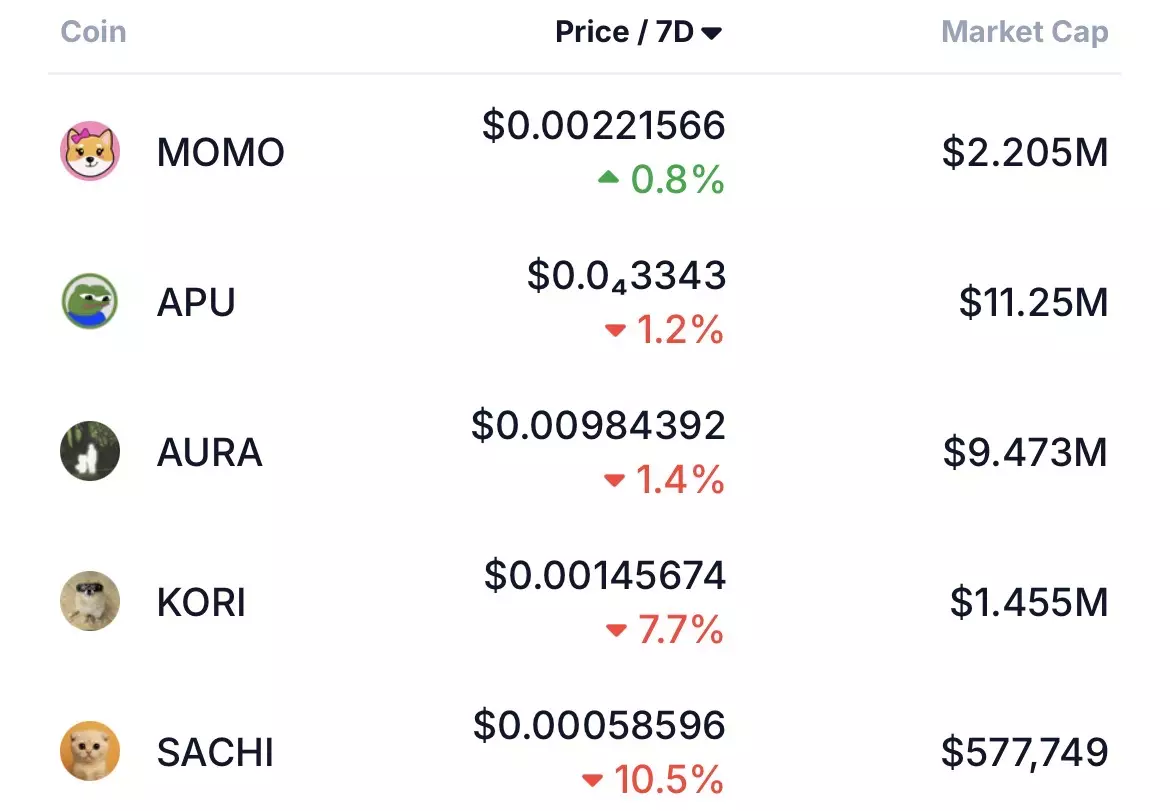Open the MOMO coin name link
Viewport: 1170px width, 811px height.
[221, 152]
